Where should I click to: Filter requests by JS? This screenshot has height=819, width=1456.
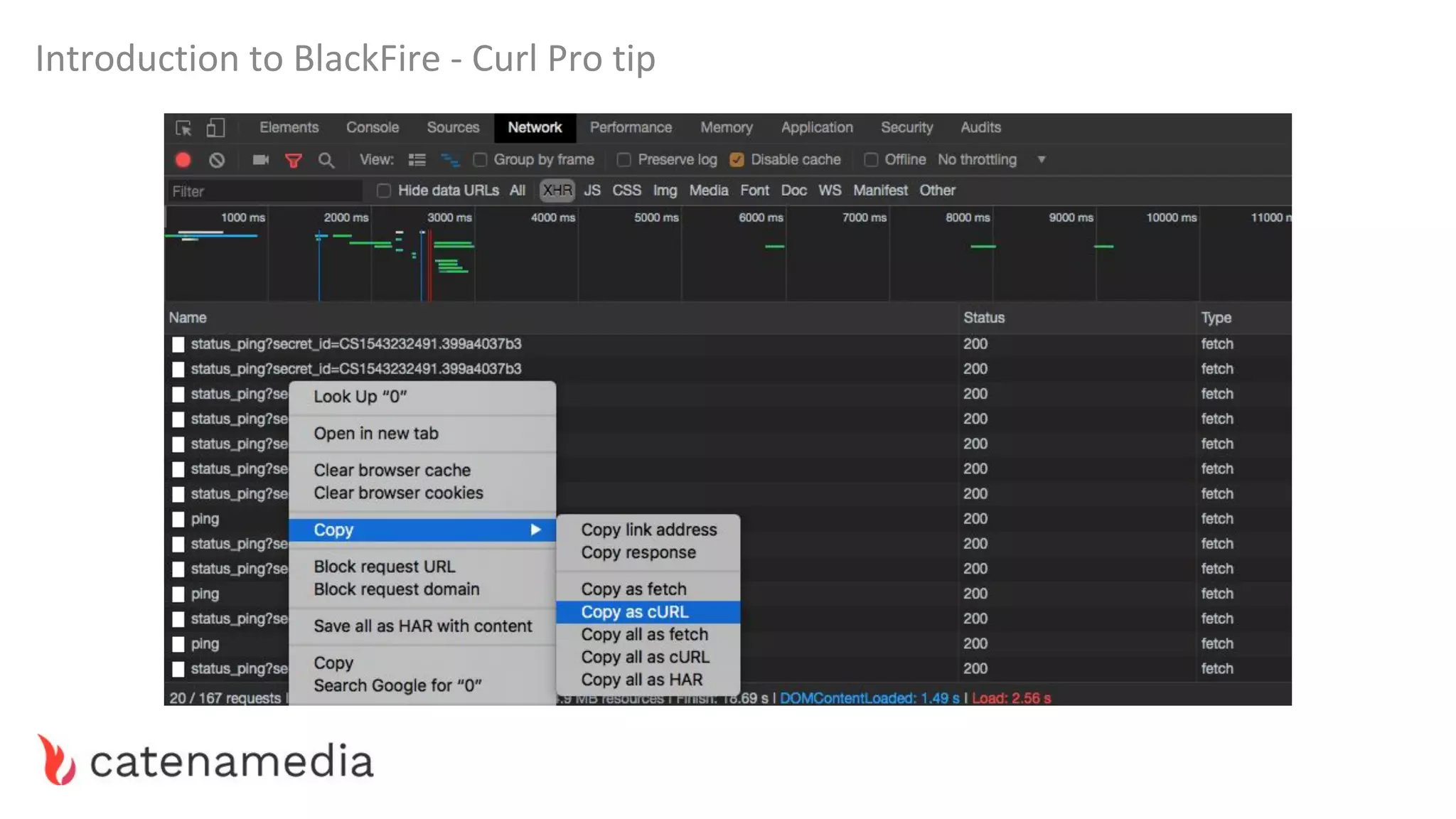pos(592,191)
